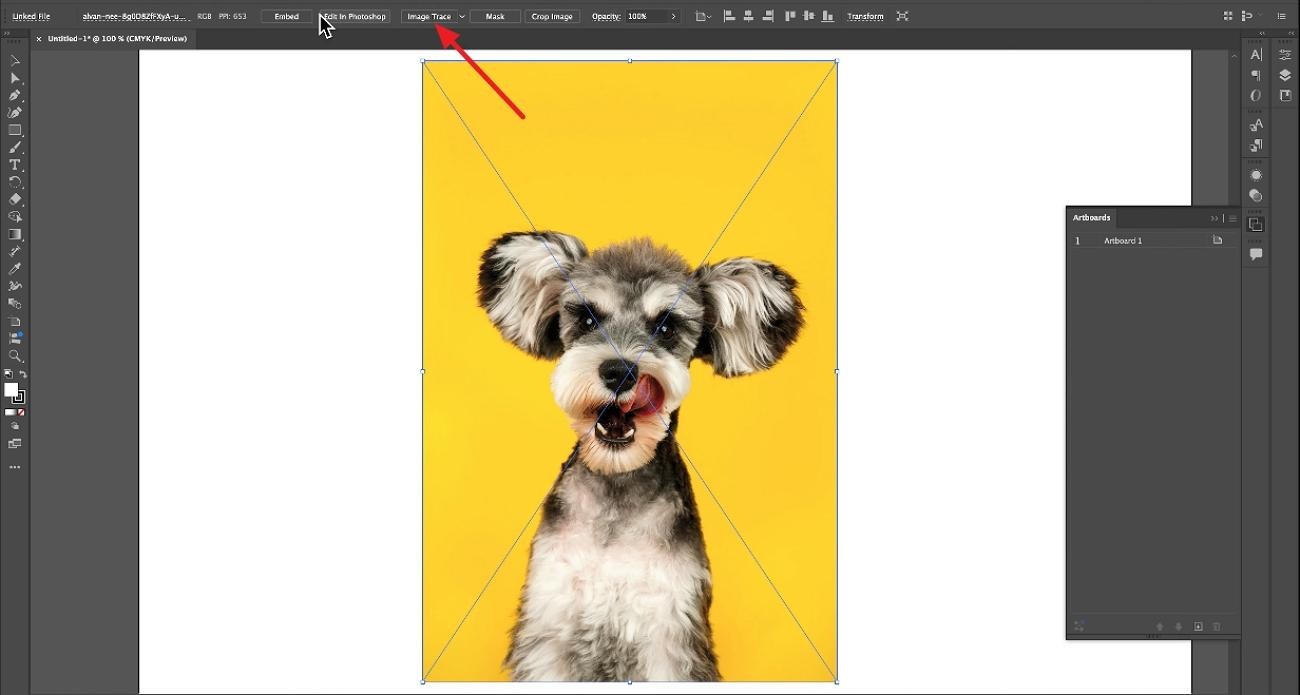Select the Eraser tool

pyautogui.click(x=14, y=199)
